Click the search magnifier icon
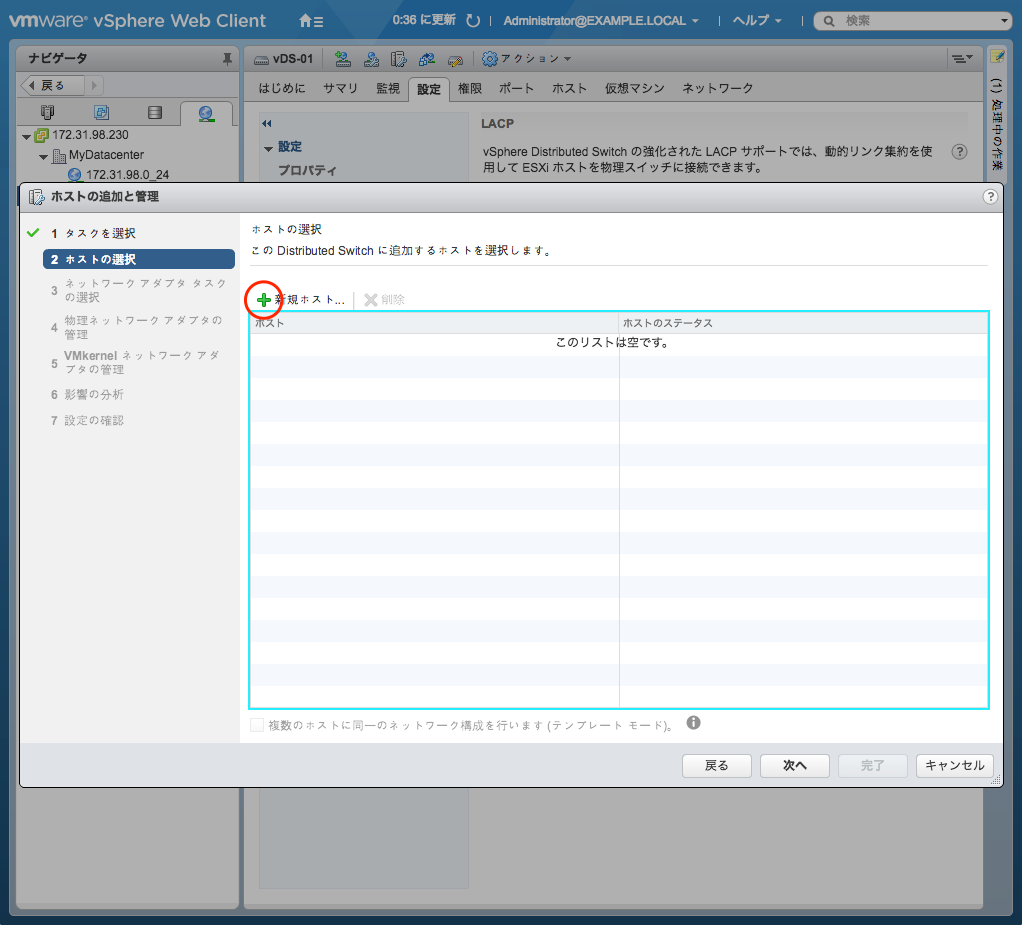The width and height of the screenshot is (1022, 925). click(x=828, y=21)
